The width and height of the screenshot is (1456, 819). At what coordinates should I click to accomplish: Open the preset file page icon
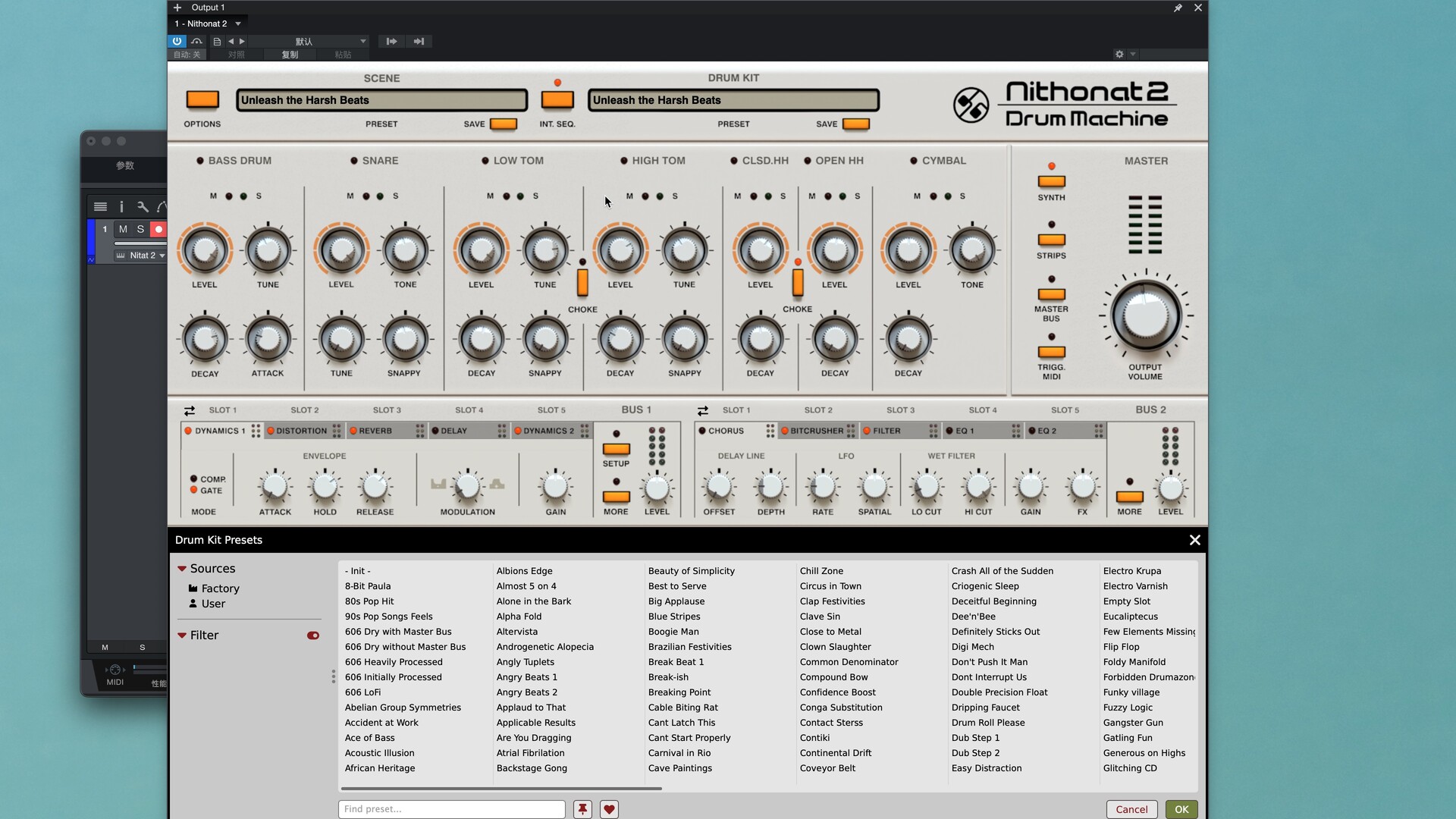pos(217,42)
